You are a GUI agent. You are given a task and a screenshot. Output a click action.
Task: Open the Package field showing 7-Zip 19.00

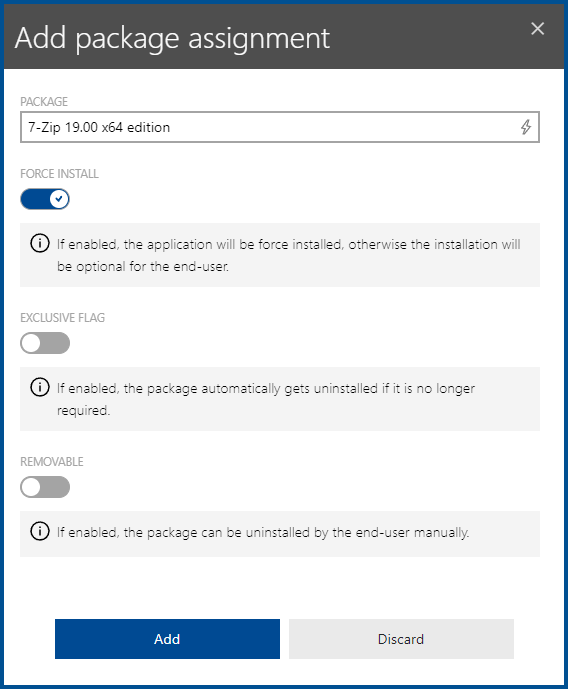[x=280, y=127]
